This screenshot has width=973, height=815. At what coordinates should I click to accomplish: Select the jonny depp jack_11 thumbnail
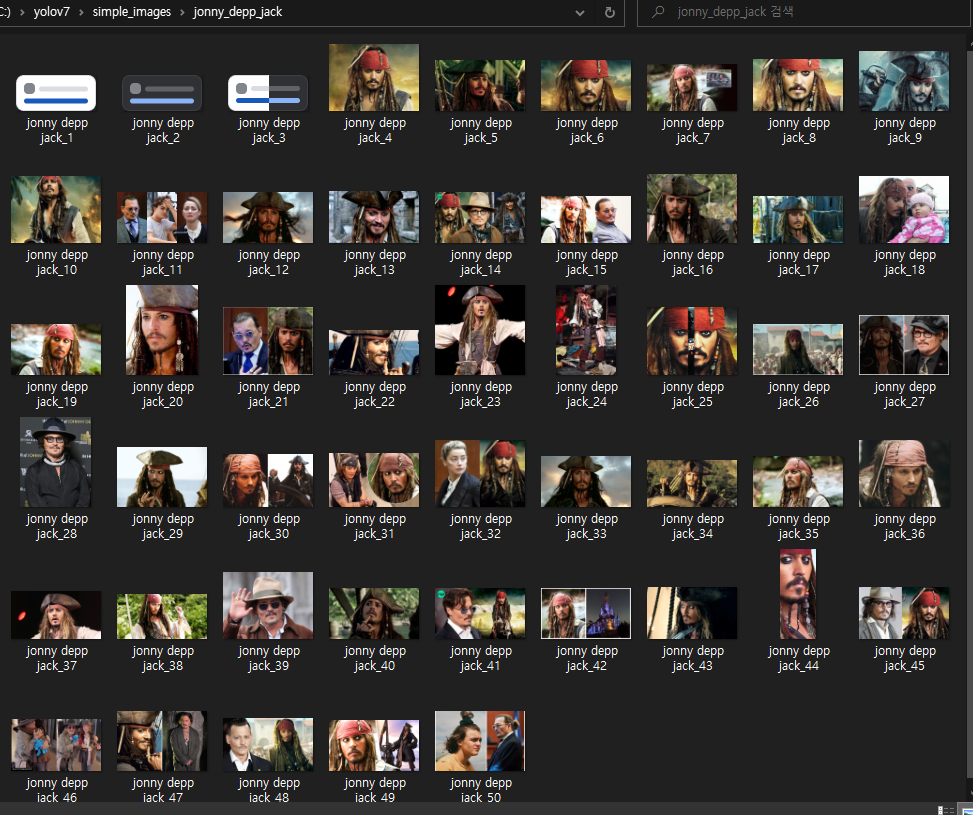(162, 217)
